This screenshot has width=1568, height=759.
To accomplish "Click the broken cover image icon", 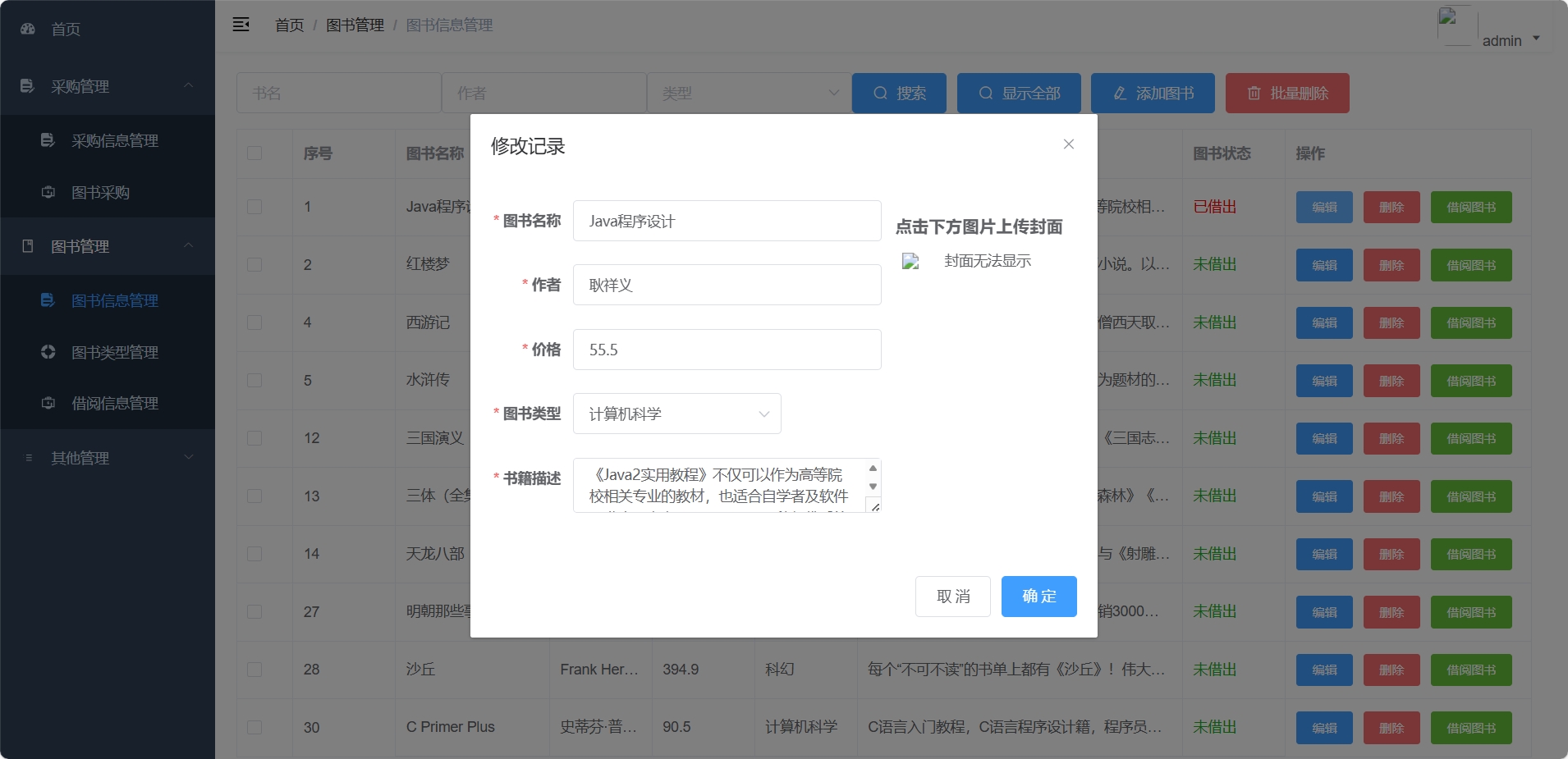I will tap(910, 262).
